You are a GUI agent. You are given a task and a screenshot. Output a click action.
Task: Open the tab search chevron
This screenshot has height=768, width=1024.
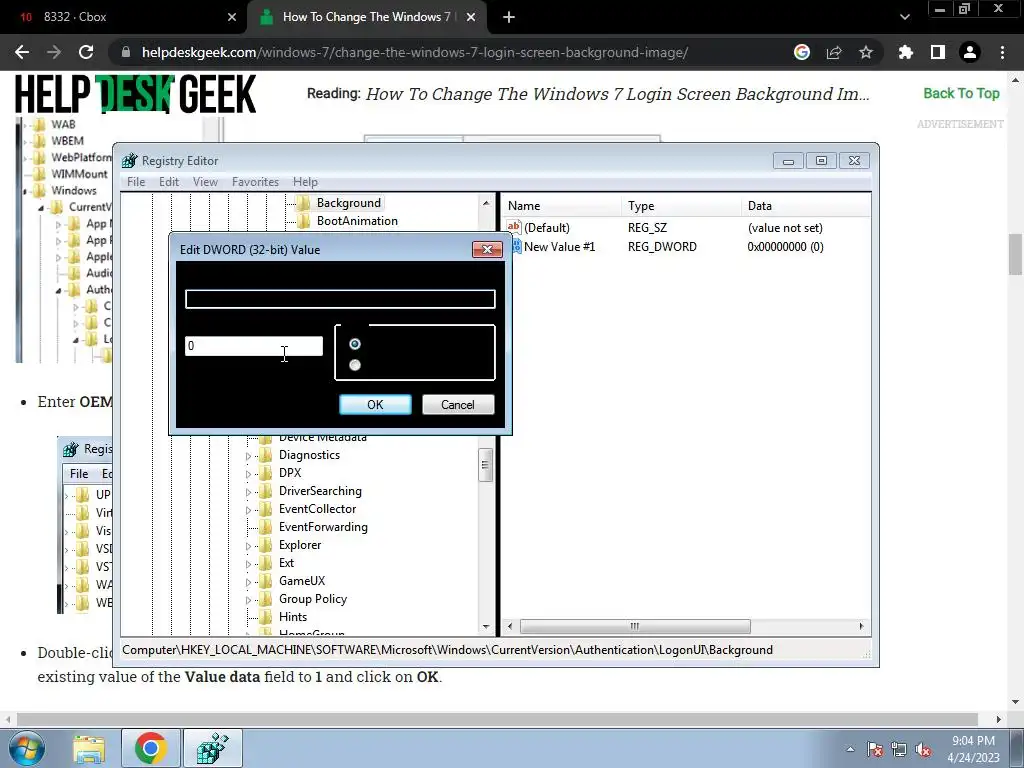pos(904,17)
